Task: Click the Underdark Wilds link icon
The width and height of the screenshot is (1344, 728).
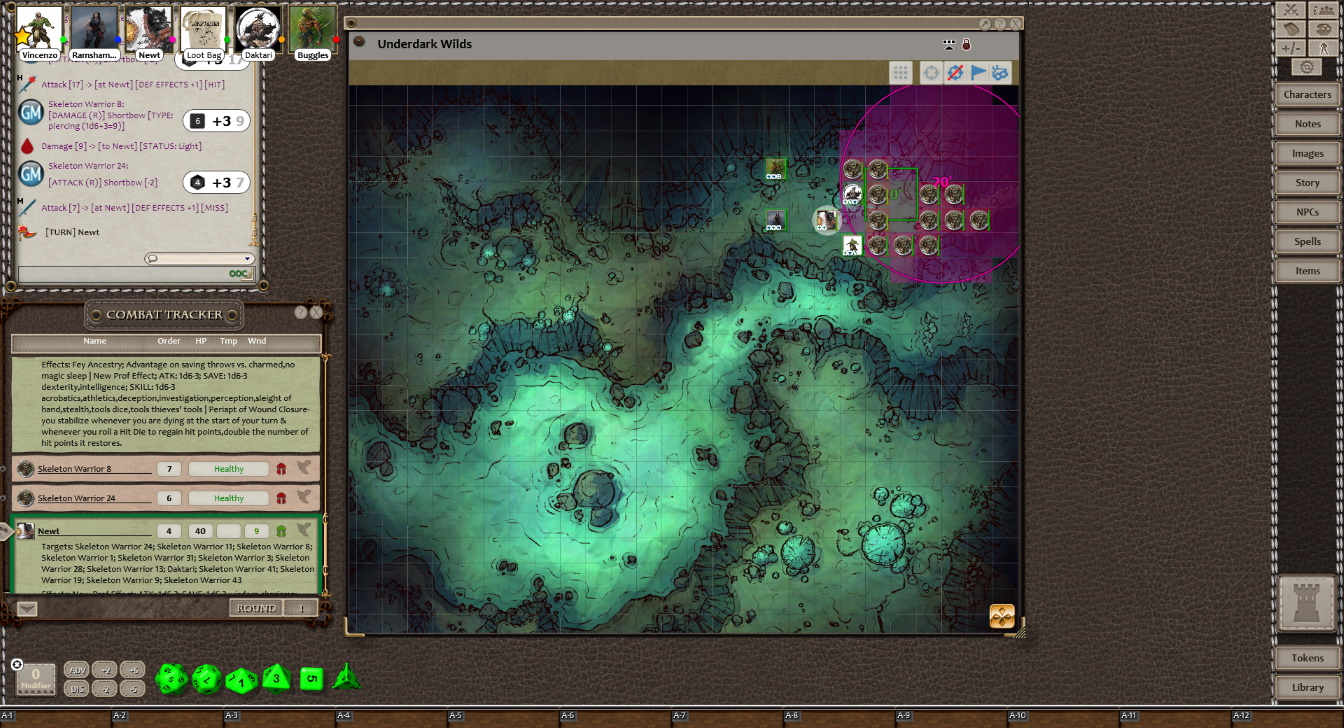Action: [x=360, y=43]
